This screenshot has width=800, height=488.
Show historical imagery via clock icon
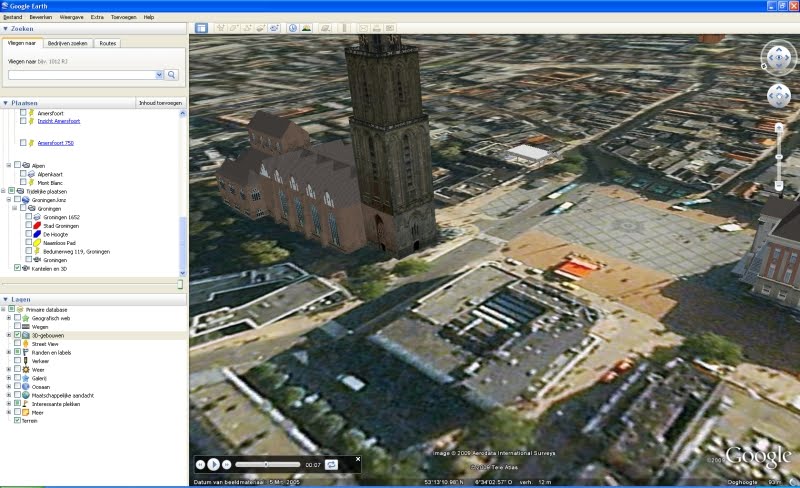pos(293,28)
